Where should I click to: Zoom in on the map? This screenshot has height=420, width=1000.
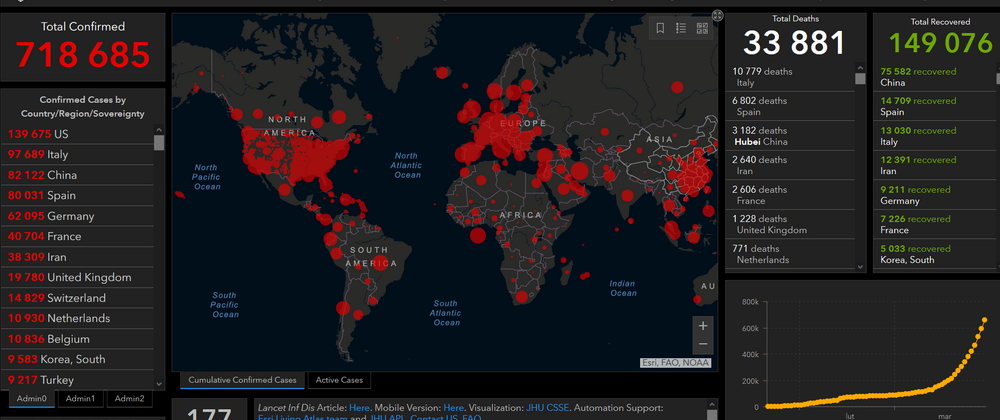coord(703,326)
